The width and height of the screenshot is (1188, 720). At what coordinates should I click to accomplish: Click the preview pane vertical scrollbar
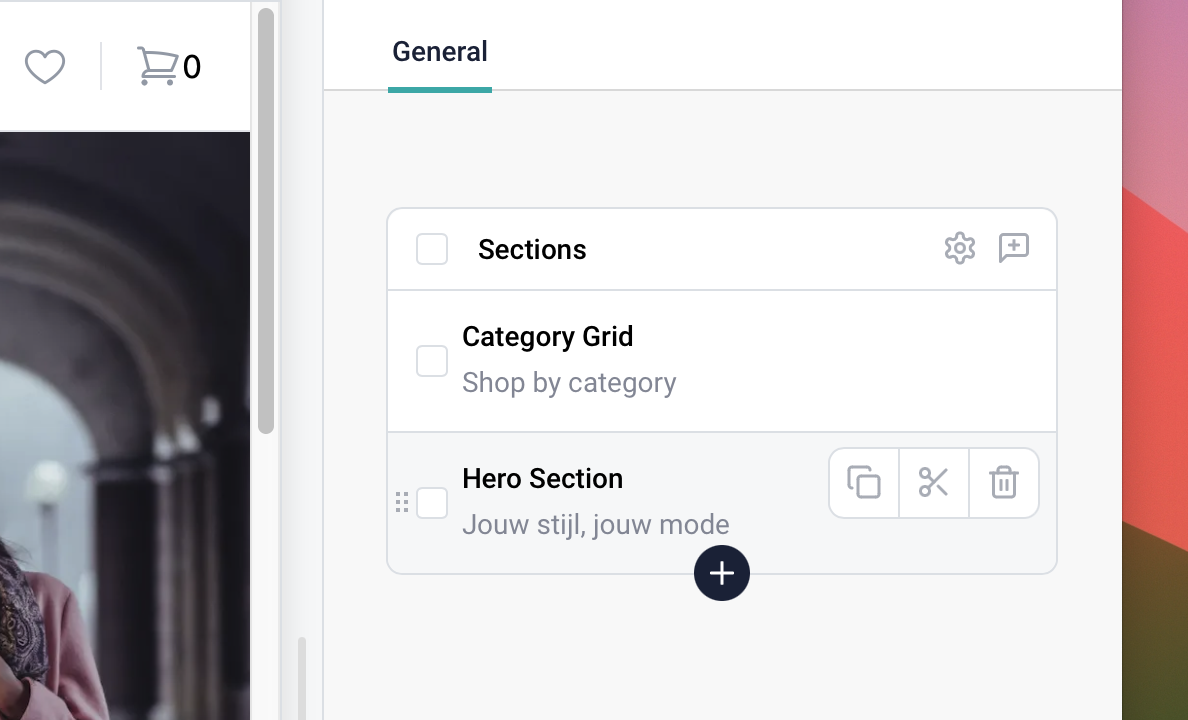[266, 220]
